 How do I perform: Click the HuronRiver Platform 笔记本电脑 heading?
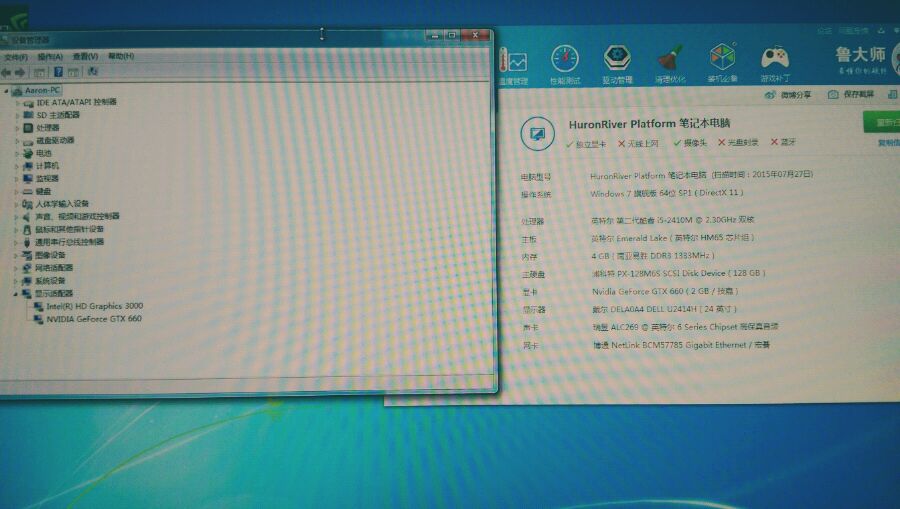pos(649,124)
